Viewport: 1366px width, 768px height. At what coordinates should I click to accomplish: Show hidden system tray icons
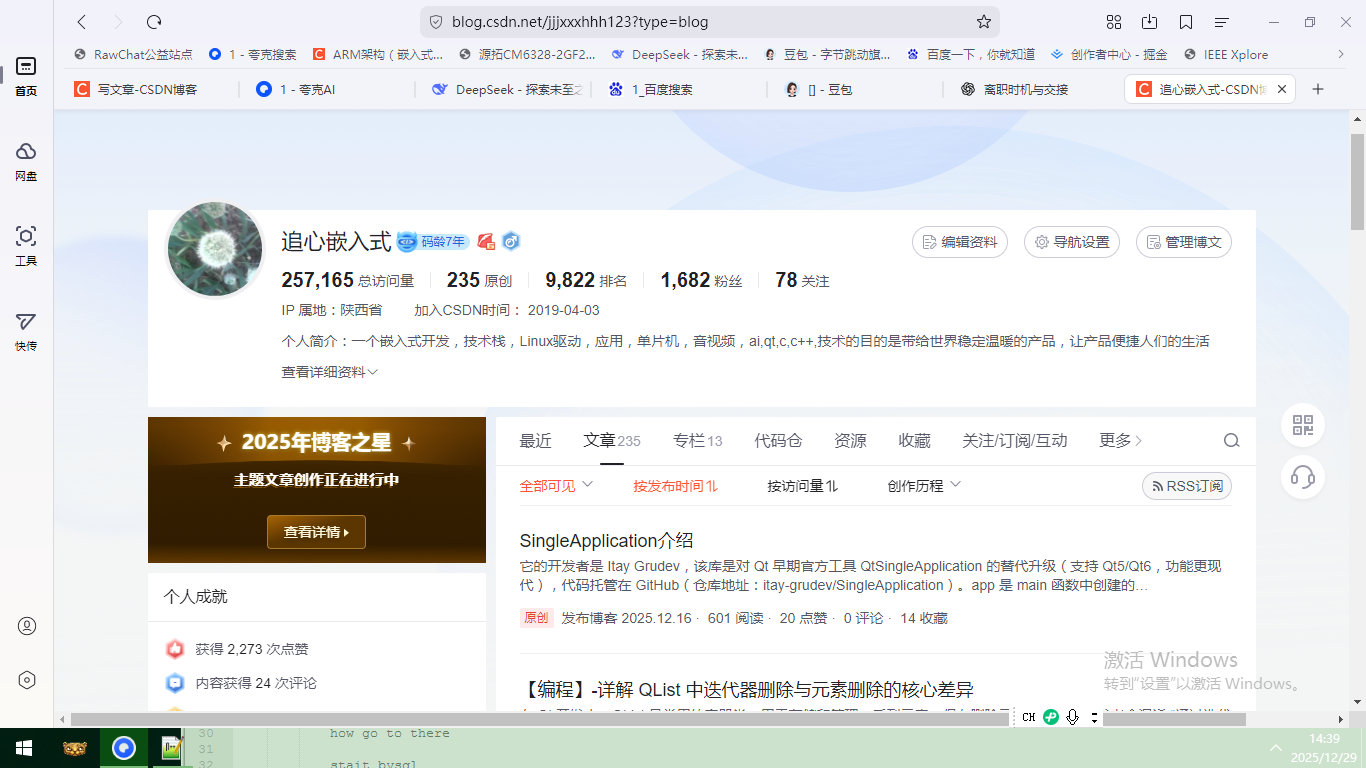coord(1276,748)
